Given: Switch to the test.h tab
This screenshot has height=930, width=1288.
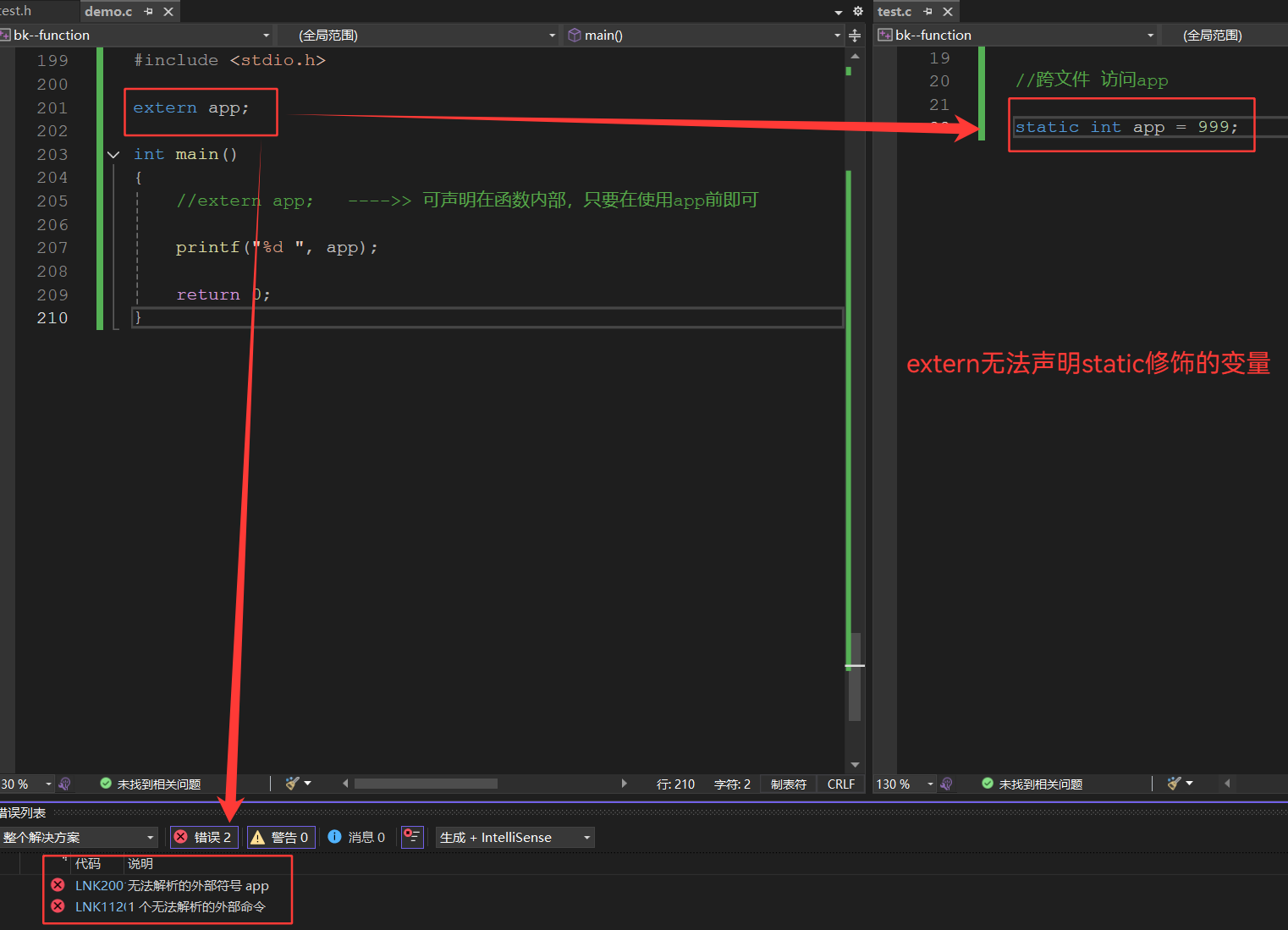Looking at the screenshot, I should pyautogui.click(x=16, y=11).
